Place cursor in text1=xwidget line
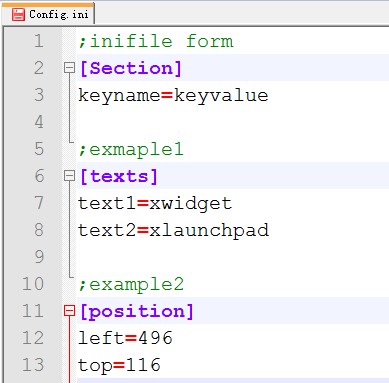This screenshot has width=389, height=383. 155,203
